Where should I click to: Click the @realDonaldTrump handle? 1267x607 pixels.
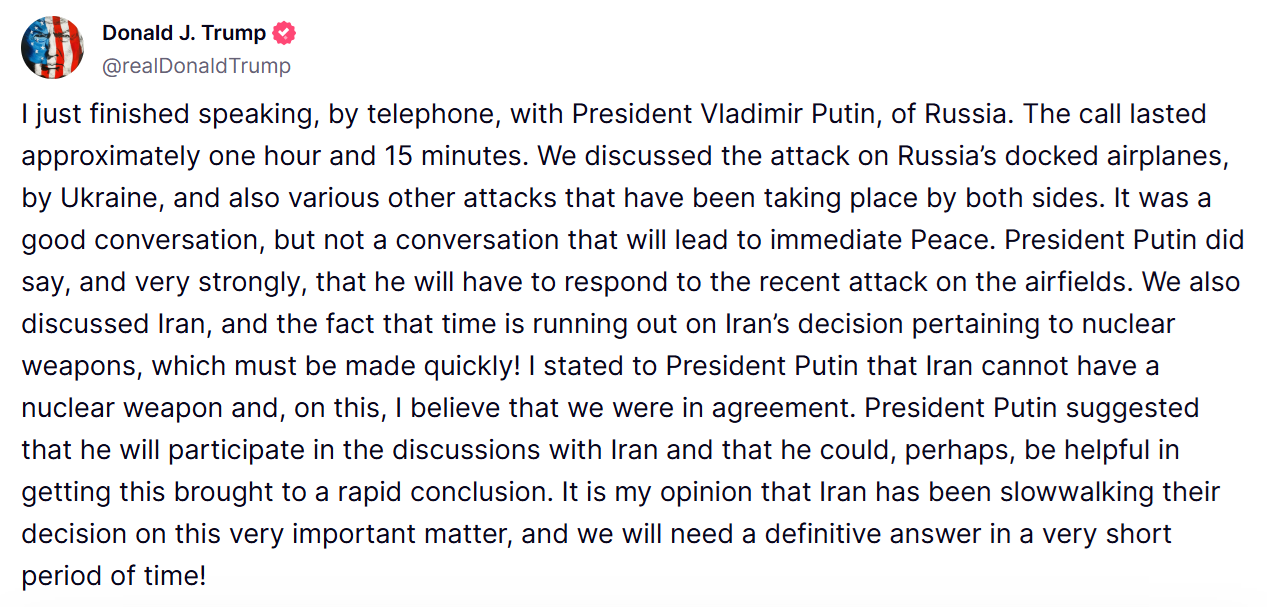(196, 66)
